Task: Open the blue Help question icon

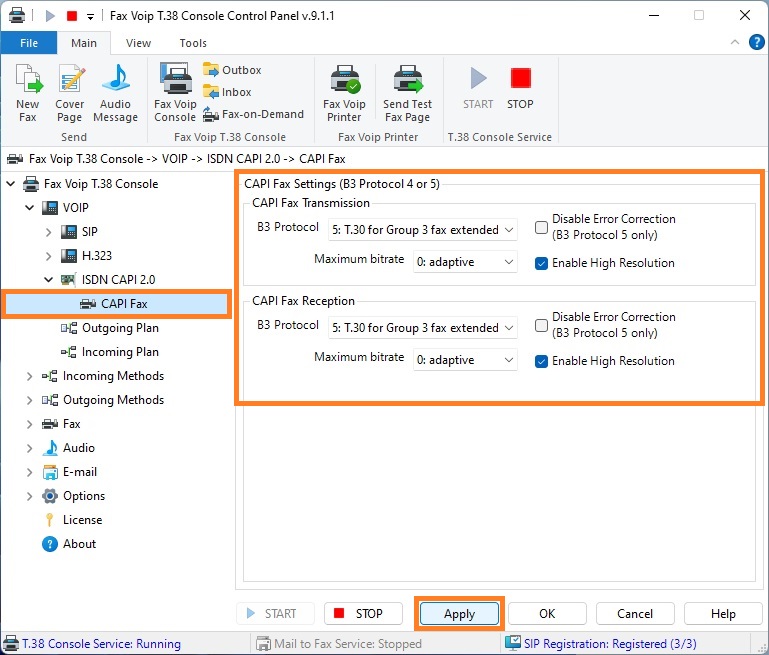Action: (756, 43)
